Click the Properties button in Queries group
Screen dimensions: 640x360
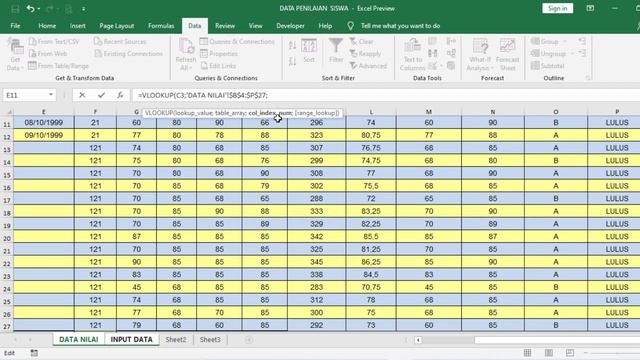pyautogui.click(x=219, y=53)
